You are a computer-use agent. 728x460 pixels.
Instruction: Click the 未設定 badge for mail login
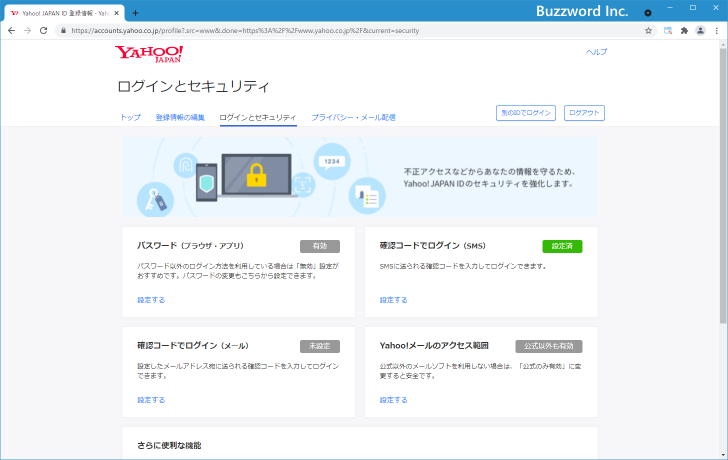[x=320, y=346]
